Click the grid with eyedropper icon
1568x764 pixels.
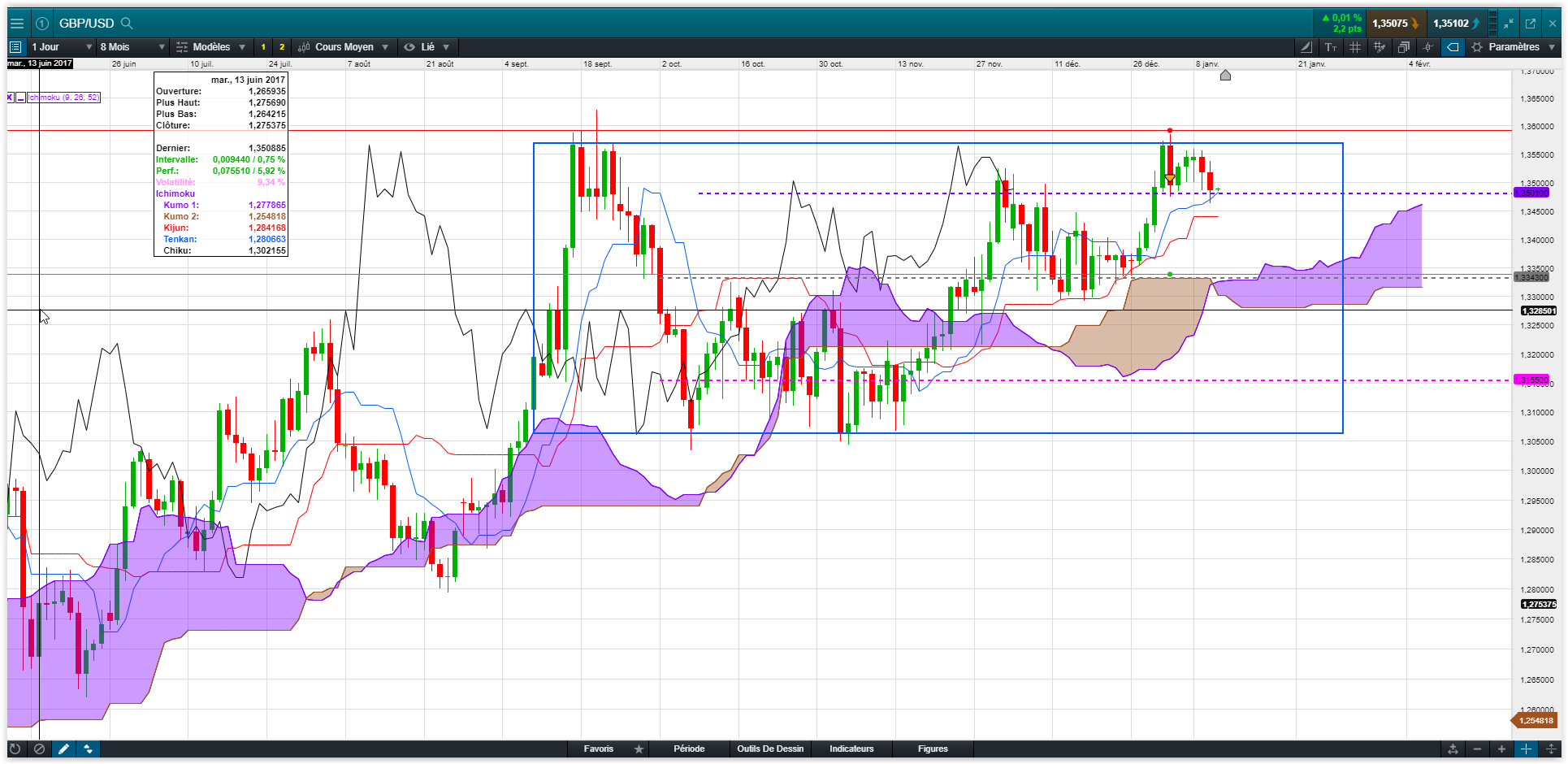click(x=1380, y=47)
